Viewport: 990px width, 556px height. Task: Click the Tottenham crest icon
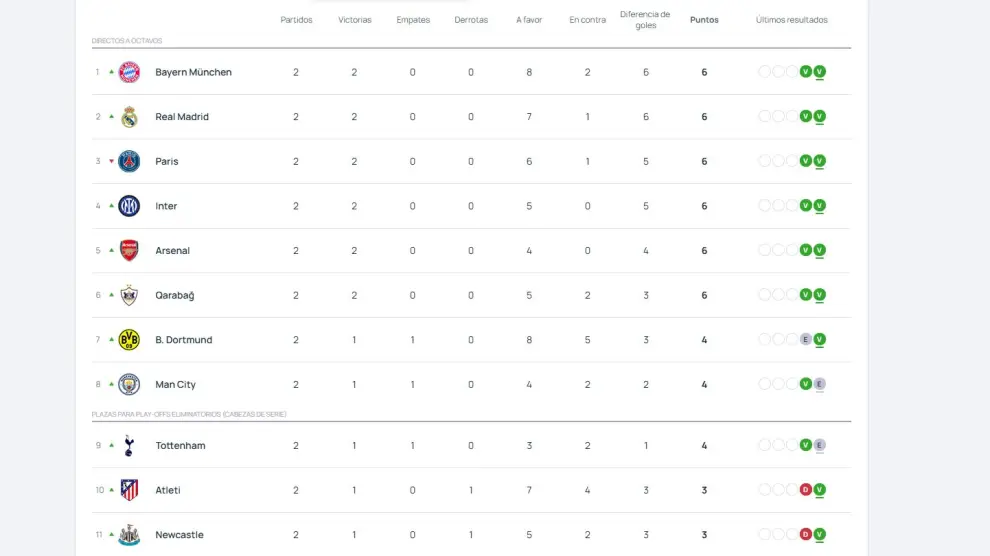(129, 445)
